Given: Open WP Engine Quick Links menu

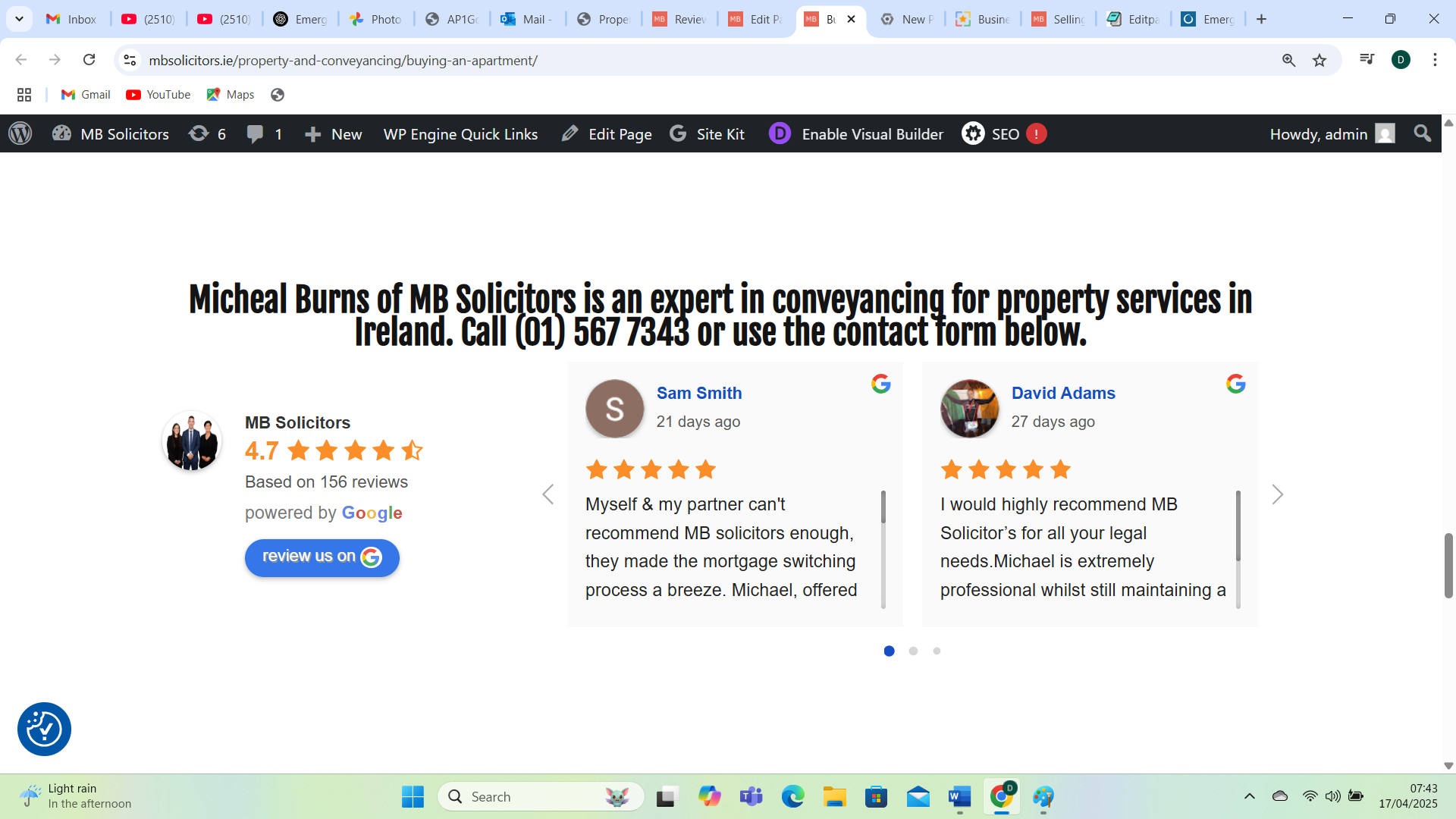Looking at the screenshot, I should click(x=460, y=133).
